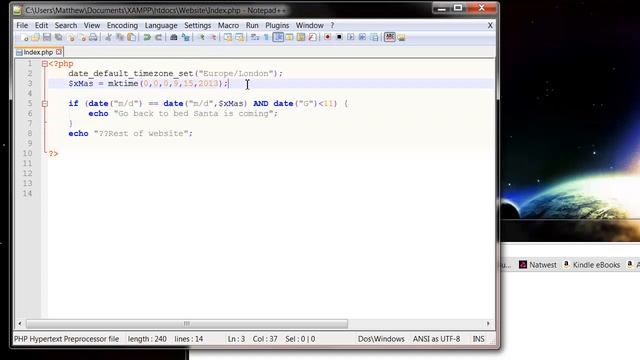Select the Index.php document tab
Screen dimensions: 640x360
point(38,52)
